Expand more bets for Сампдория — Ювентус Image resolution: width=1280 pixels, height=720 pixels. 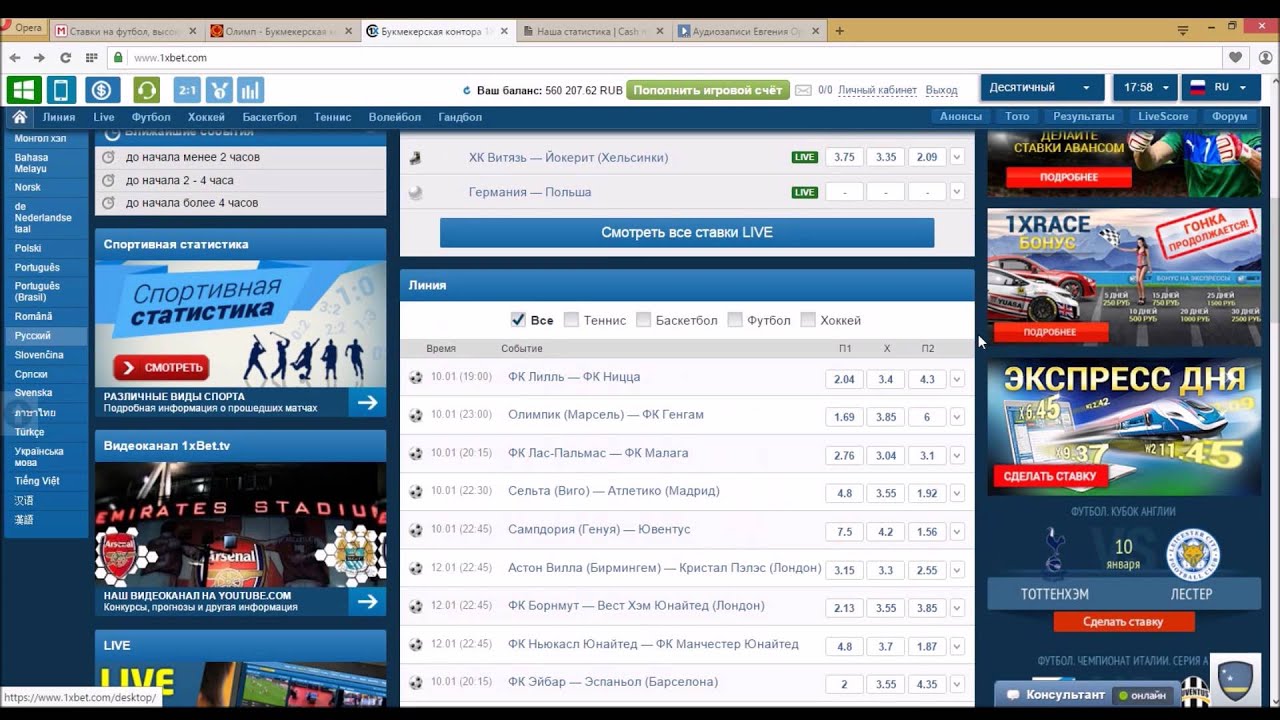coord(957,532)
